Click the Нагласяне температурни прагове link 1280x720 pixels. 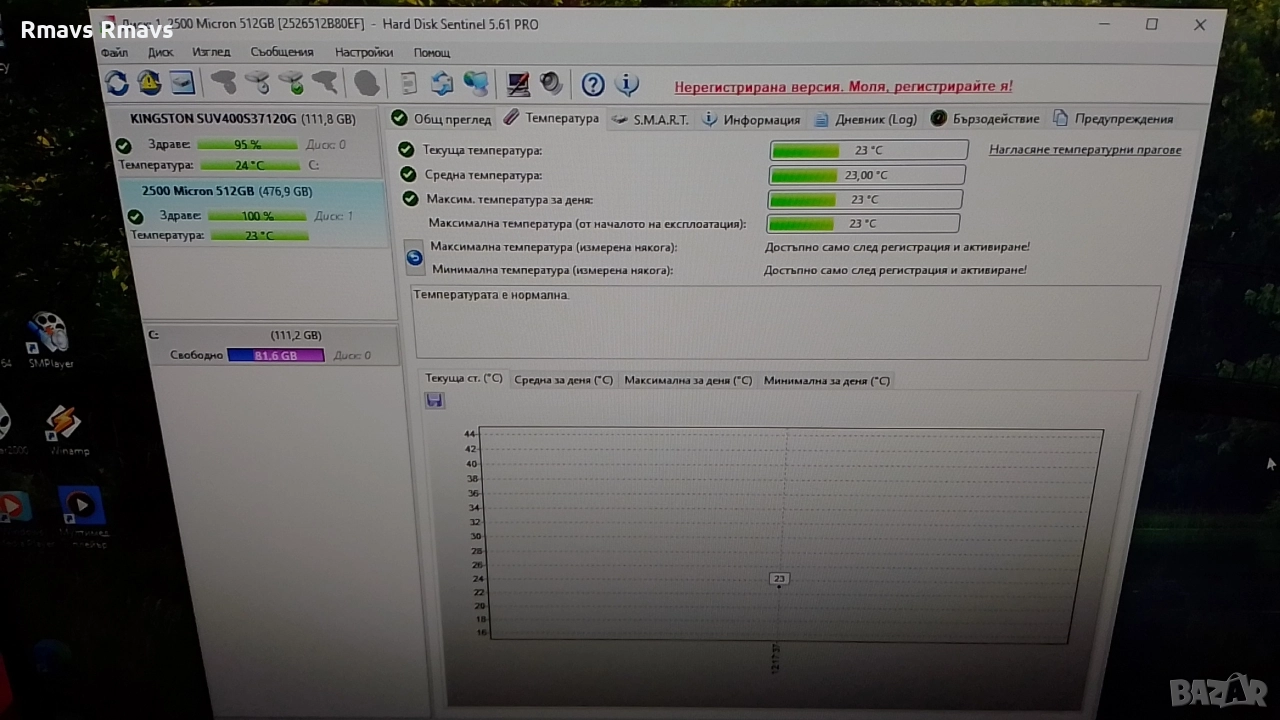(1085, 150)
